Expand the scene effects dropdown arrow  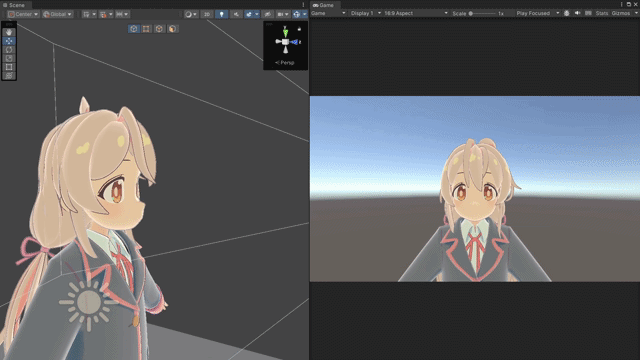257,14
